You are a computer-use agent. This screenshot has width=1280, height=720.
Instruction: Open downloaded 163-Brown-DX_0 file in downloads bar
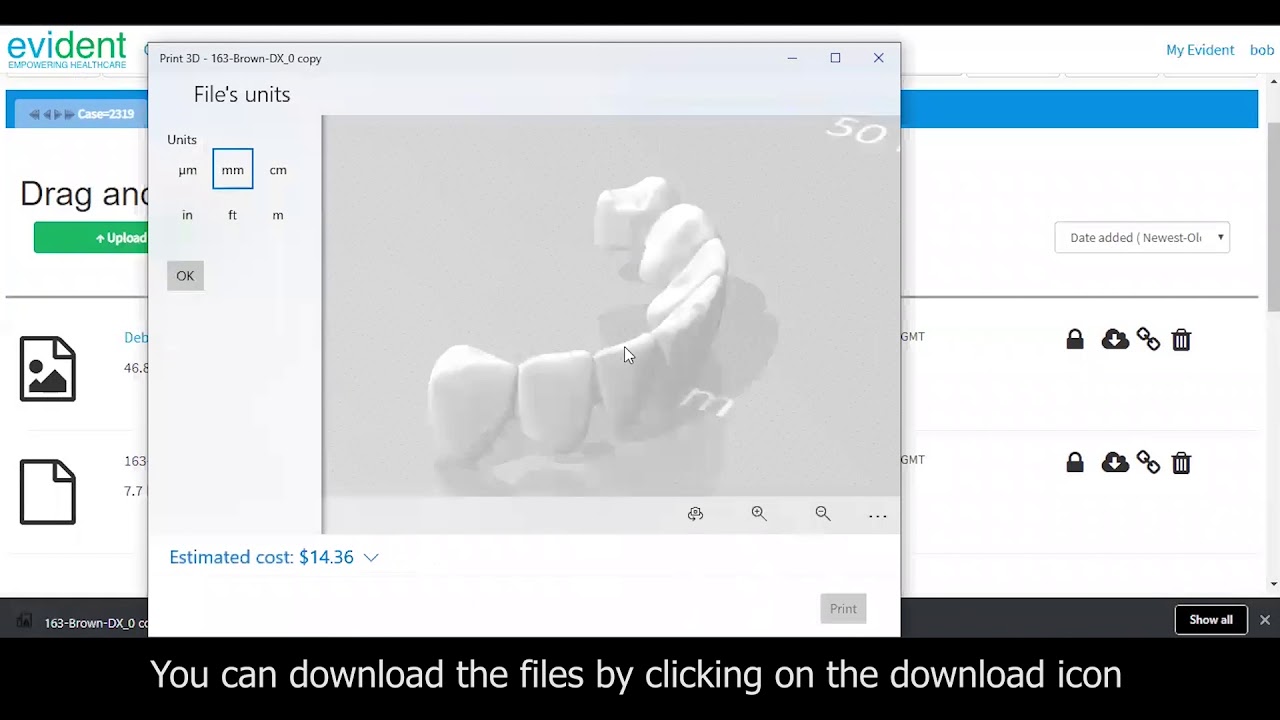coord(82,622)
